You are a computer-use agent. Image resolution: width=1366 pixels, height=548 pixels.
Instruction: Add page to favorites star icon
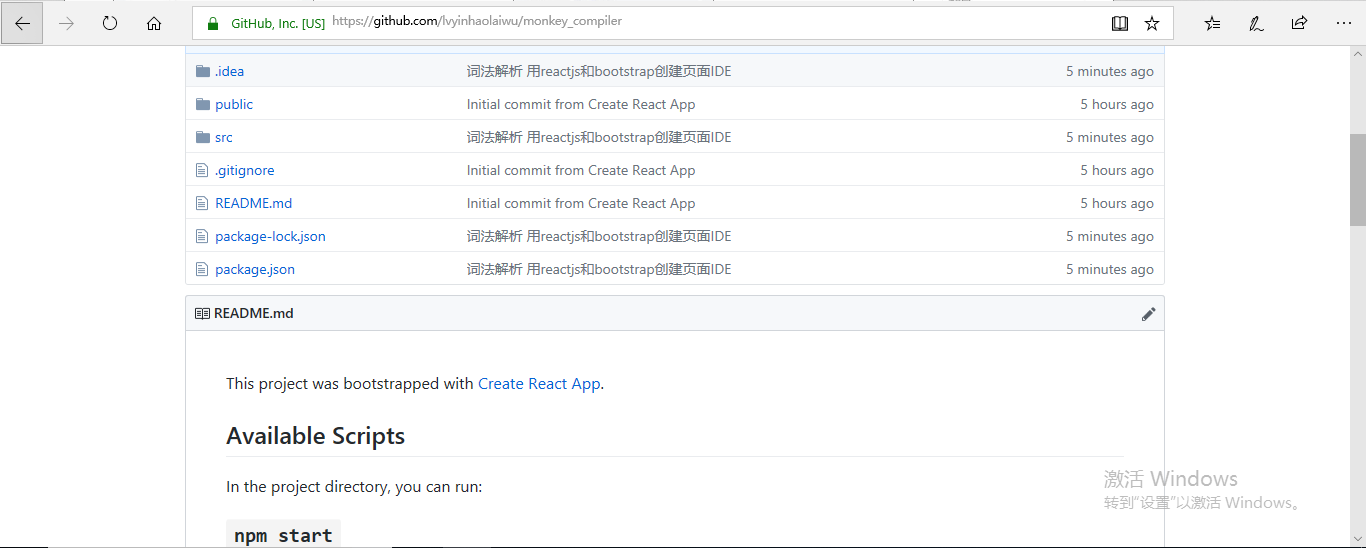point(1152,23)
